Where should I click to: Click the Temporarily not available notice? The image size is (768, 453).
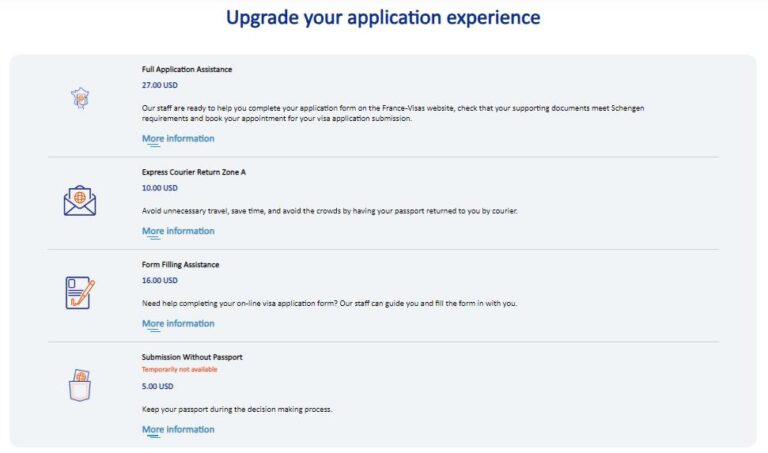(180, 370)
